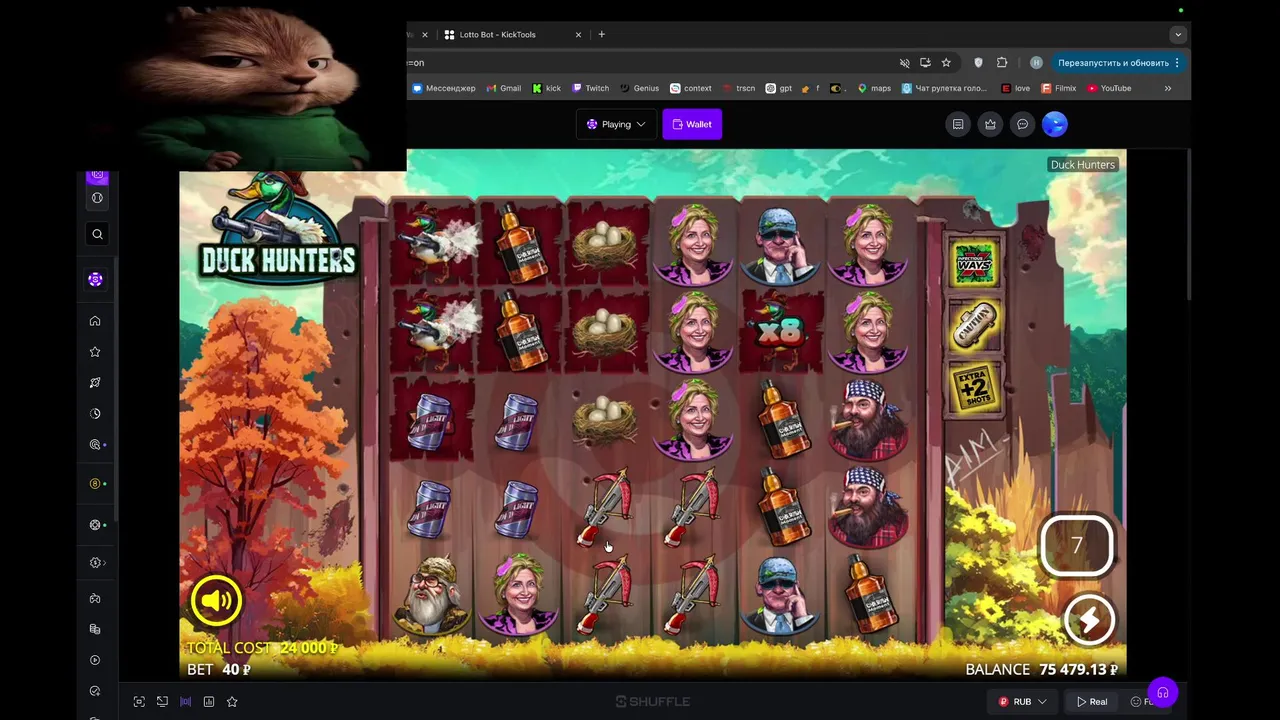This screenshot has width=1280, height=720.
Task: Open the YouTube bookmark
Action: click(x=1109, y=88)
